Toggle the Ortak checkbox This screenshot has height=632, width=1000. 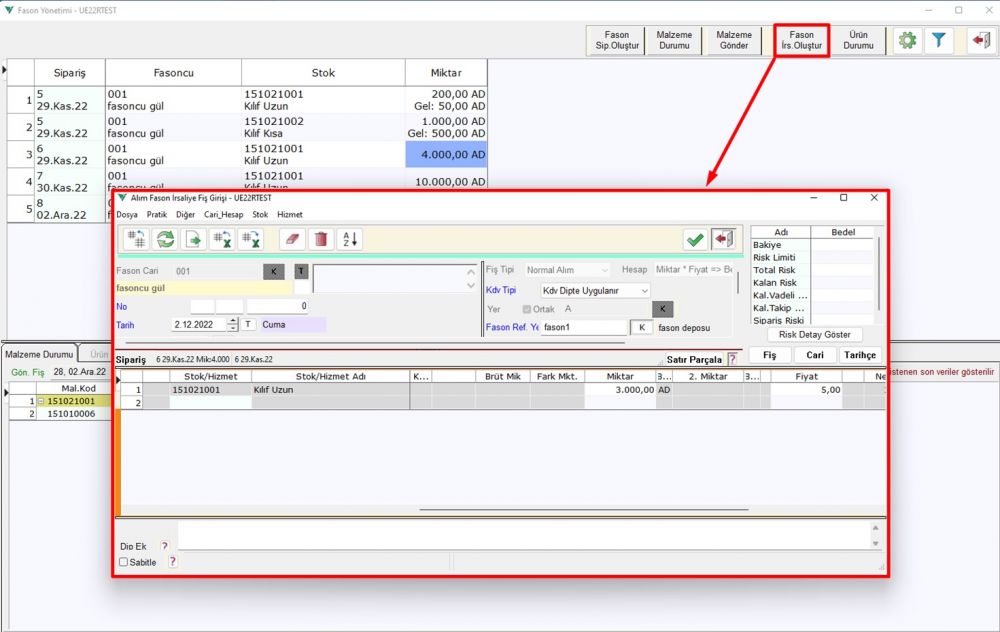(x=527, y=309)
